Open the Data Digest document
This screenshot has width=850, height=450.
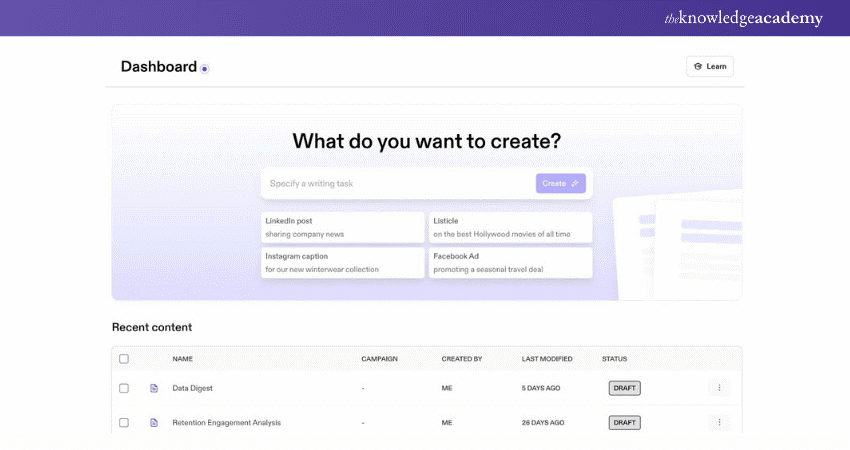[x=192, y=388]
